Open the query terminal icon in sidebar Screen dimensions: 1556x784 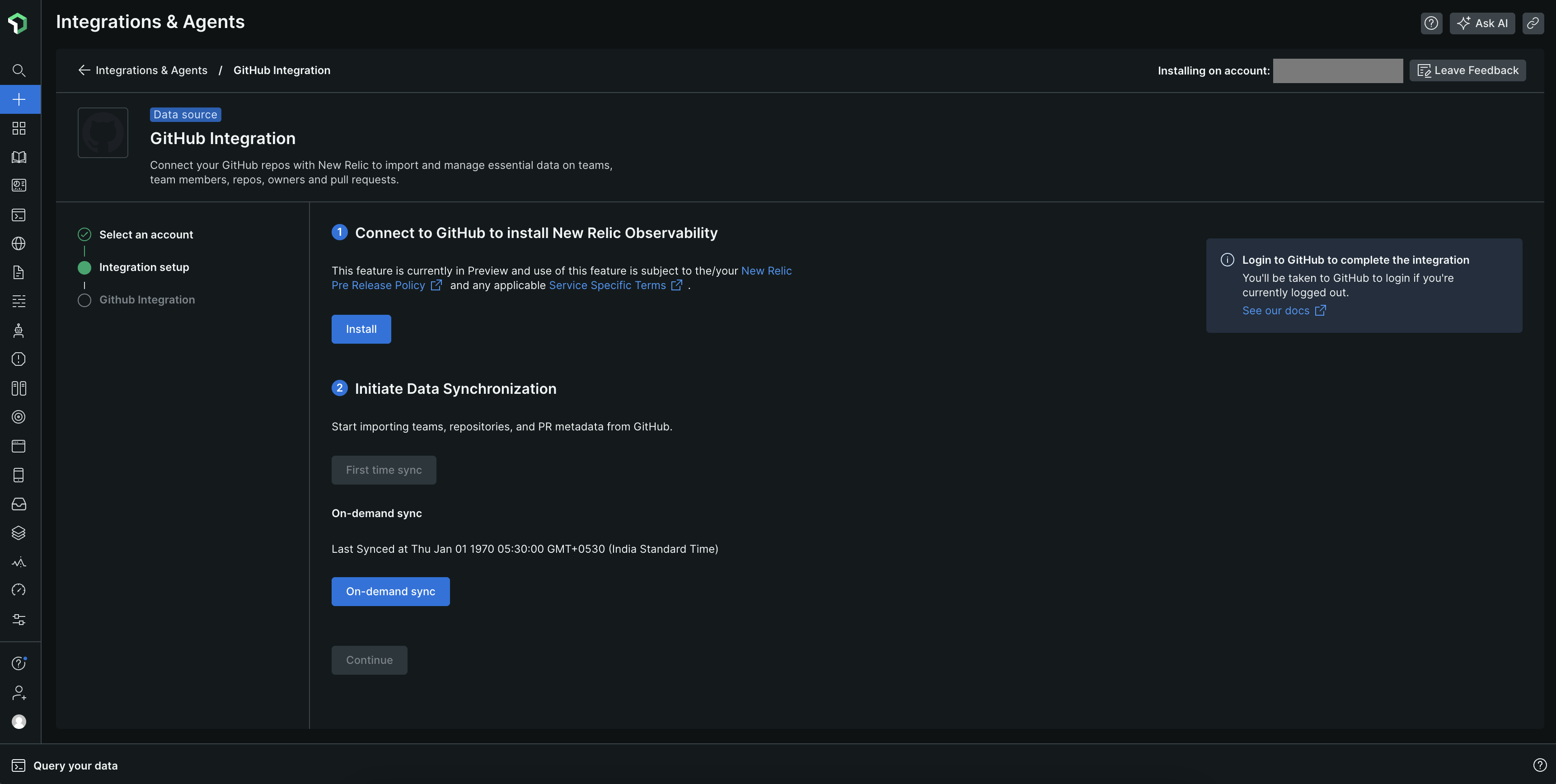pyautogui.click(x=19, y=215)
